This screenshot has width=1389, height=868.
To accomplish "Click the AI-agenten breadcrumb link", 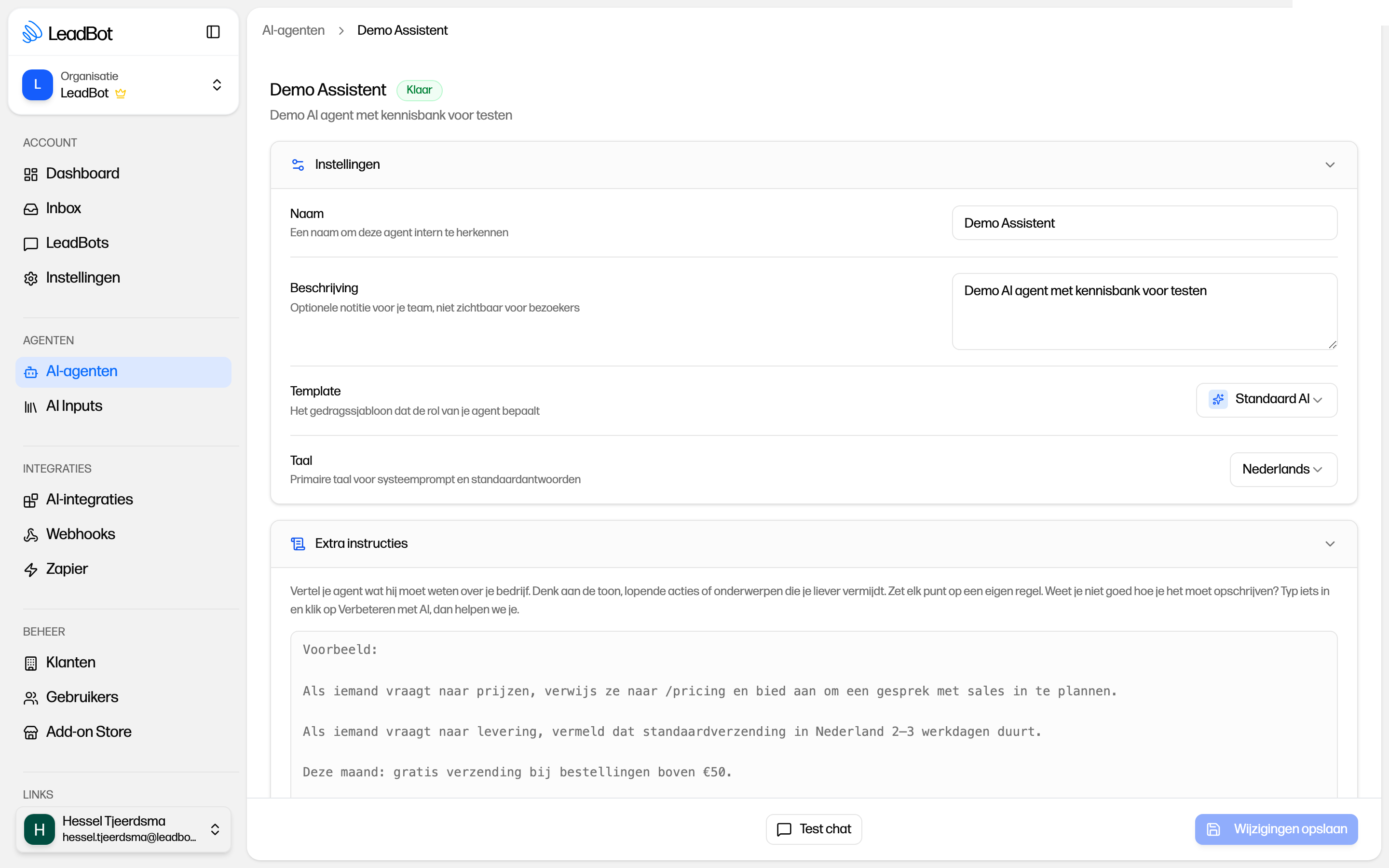I will pos(293,30).
